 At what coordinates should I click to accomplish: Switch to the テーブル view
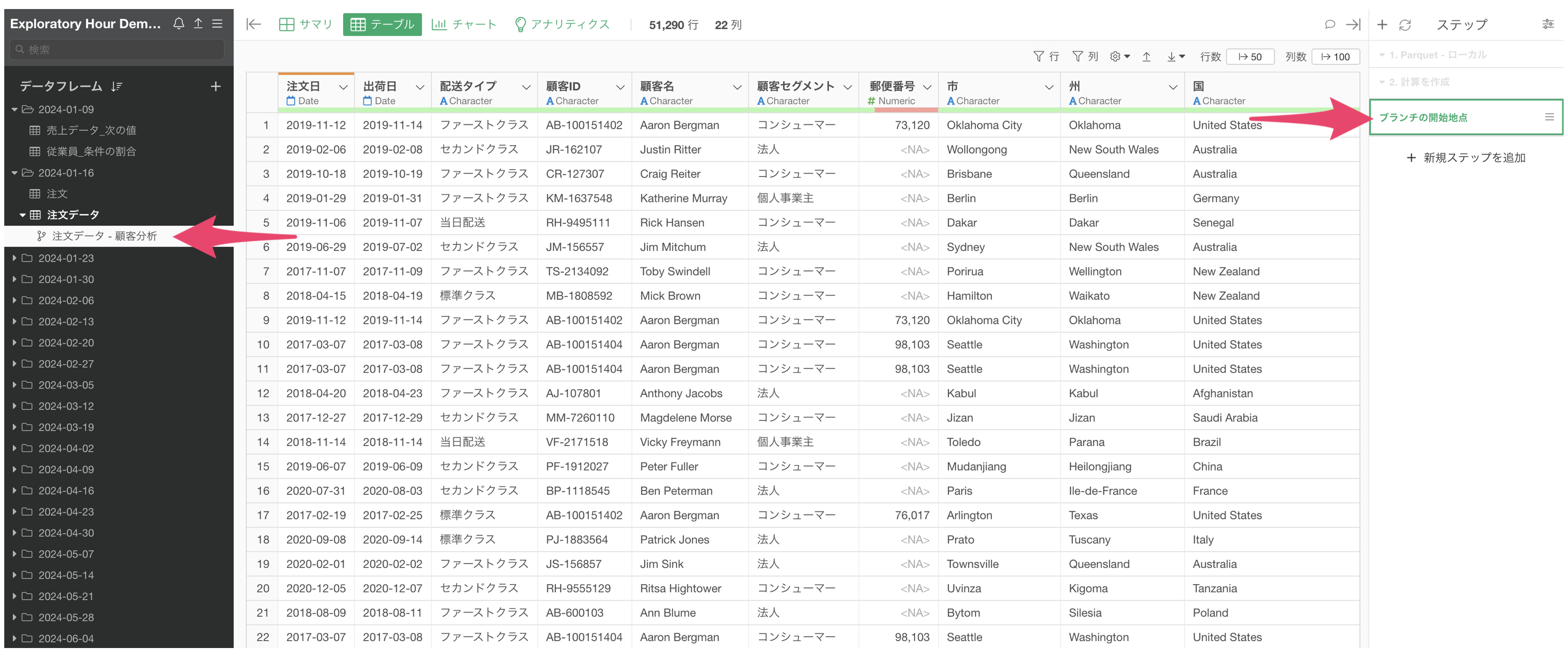[x=382, y=24]
